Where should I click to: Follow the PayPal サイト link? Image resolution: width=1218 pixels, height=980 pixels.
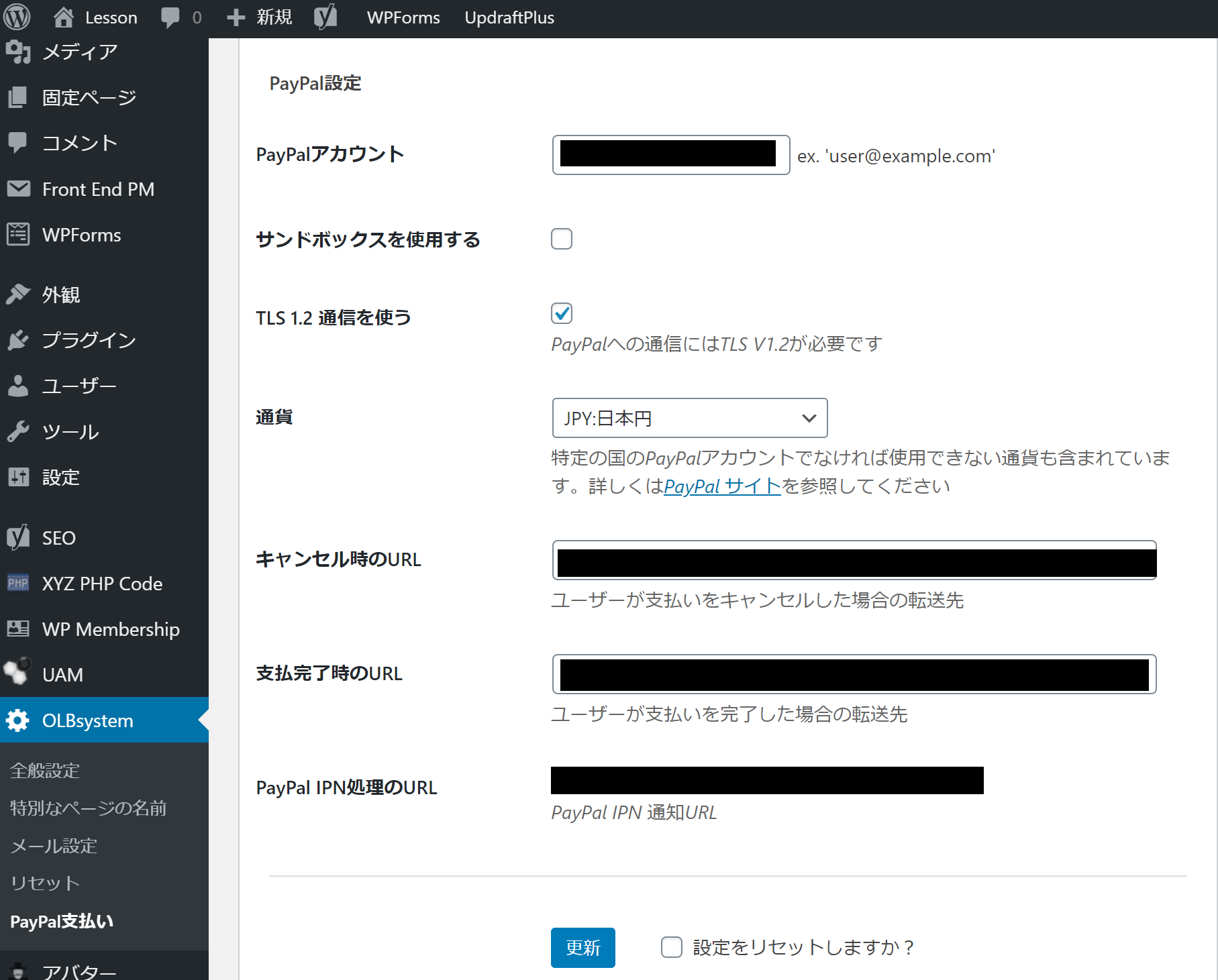722,486
